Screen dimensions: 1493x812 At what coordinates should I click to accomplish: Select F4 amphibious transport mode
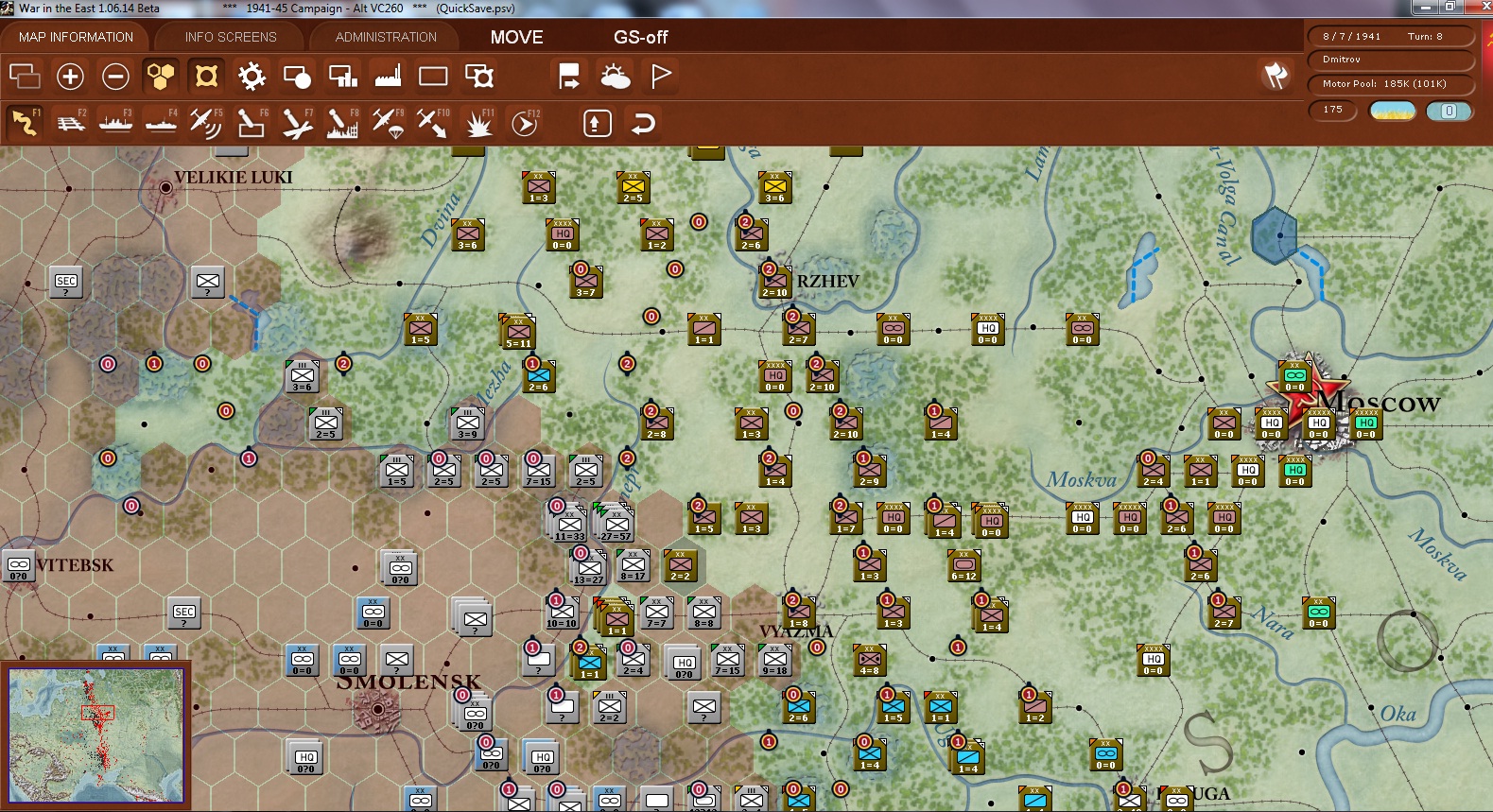point(161,123)
